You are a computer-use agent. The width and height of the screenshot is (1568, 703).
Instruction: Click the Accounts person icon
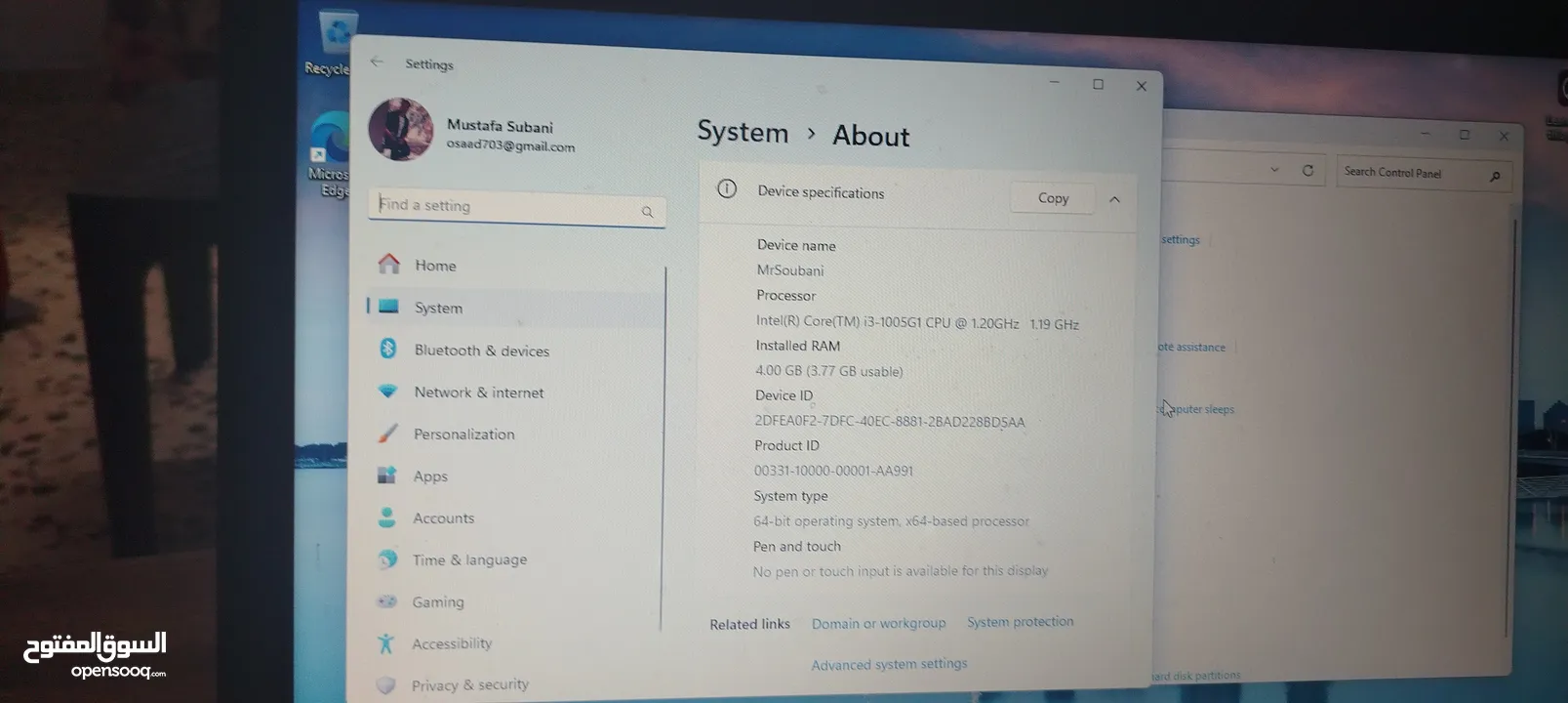[386, 517]
